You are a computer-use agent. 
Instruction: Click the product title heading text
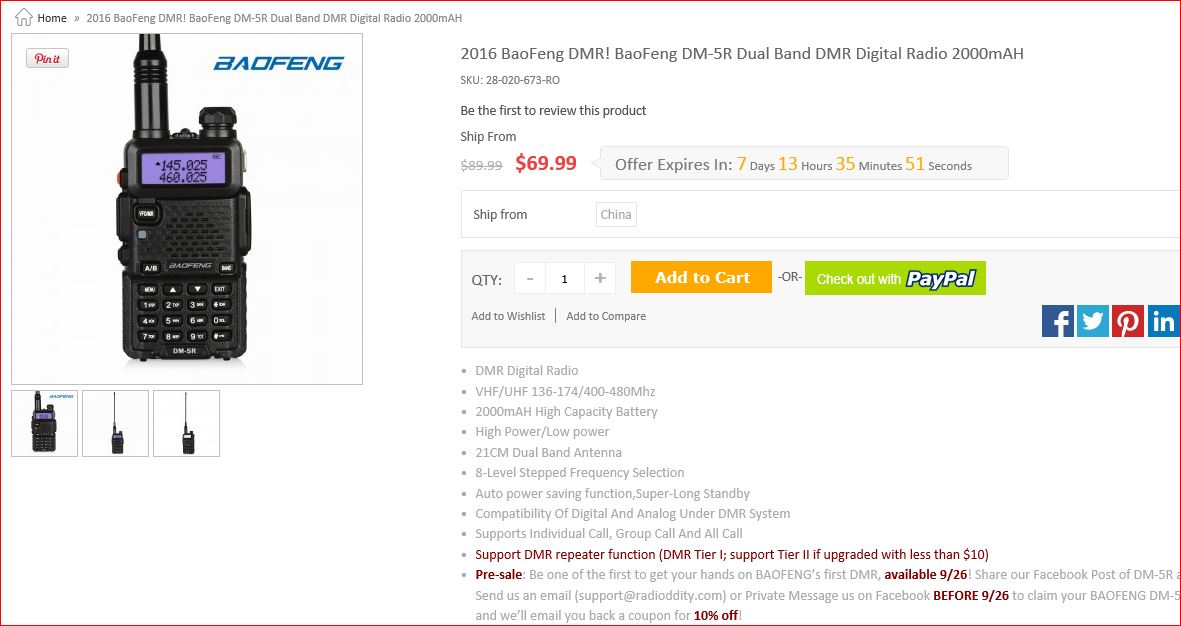coord(742,53)
